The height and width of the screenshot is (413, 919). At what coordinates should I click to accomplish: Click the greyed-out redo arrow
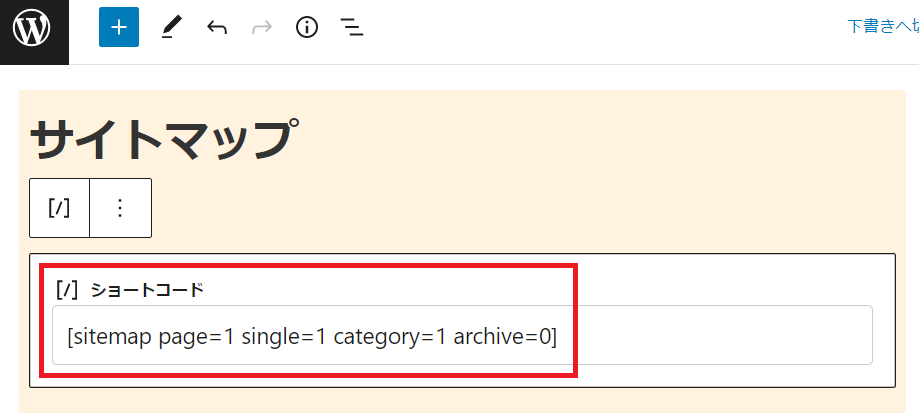pos(262,28)
